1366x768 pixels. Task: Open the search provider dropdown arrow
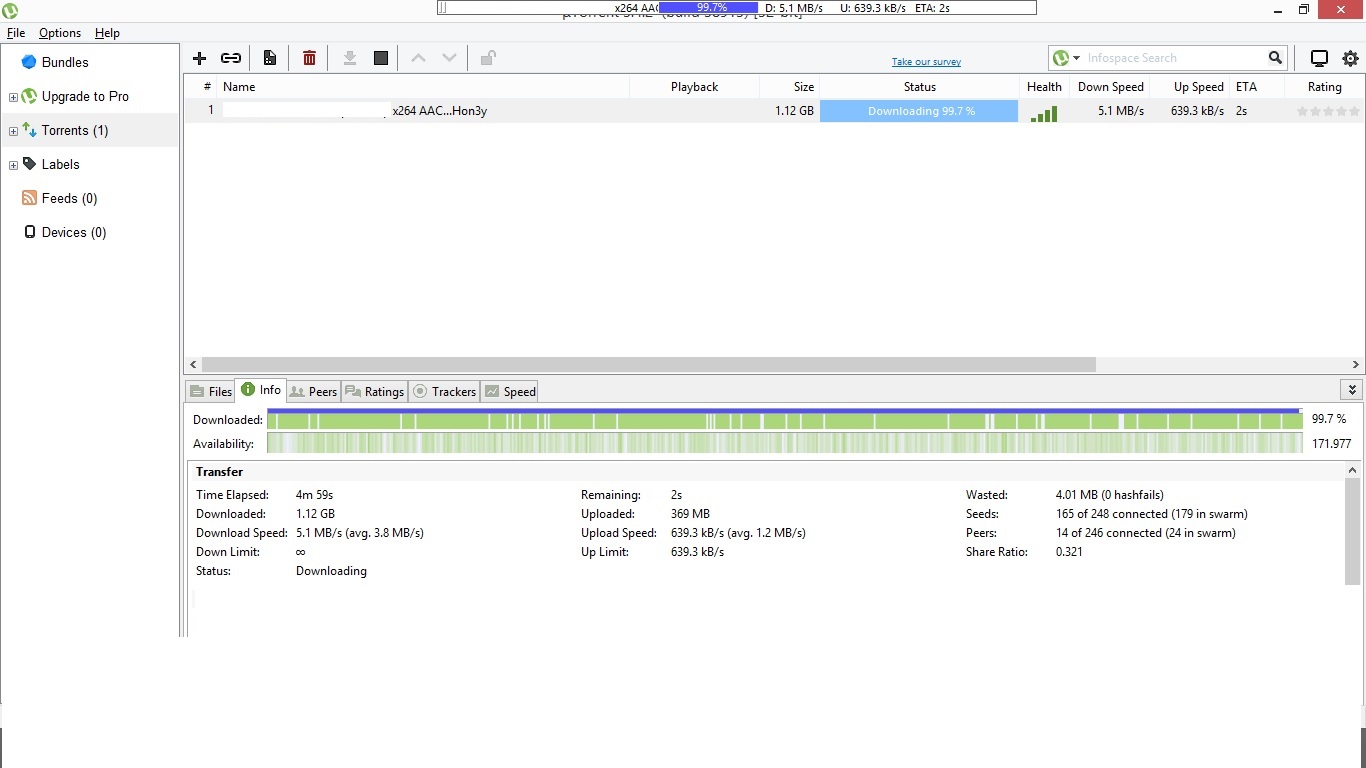point(1076,59)
